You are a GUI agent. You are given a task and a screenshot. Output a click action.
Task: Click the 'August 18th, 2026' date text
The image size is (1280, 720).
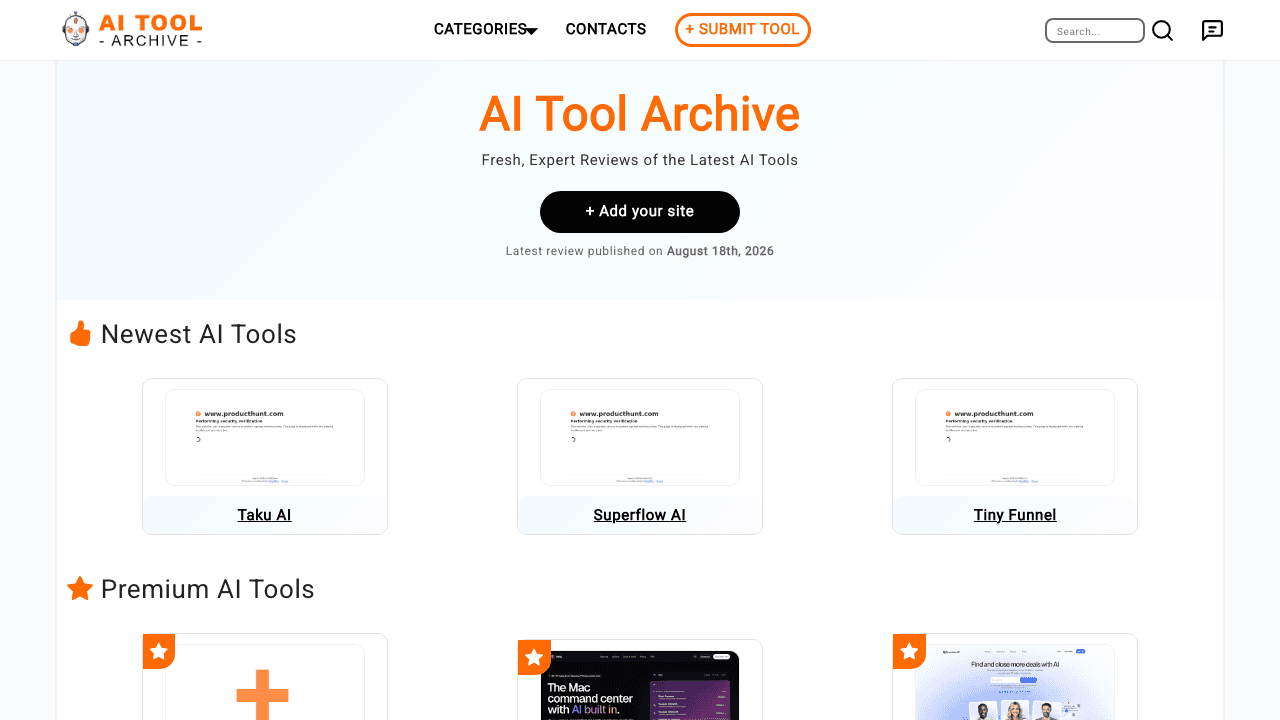click(720, 251)
